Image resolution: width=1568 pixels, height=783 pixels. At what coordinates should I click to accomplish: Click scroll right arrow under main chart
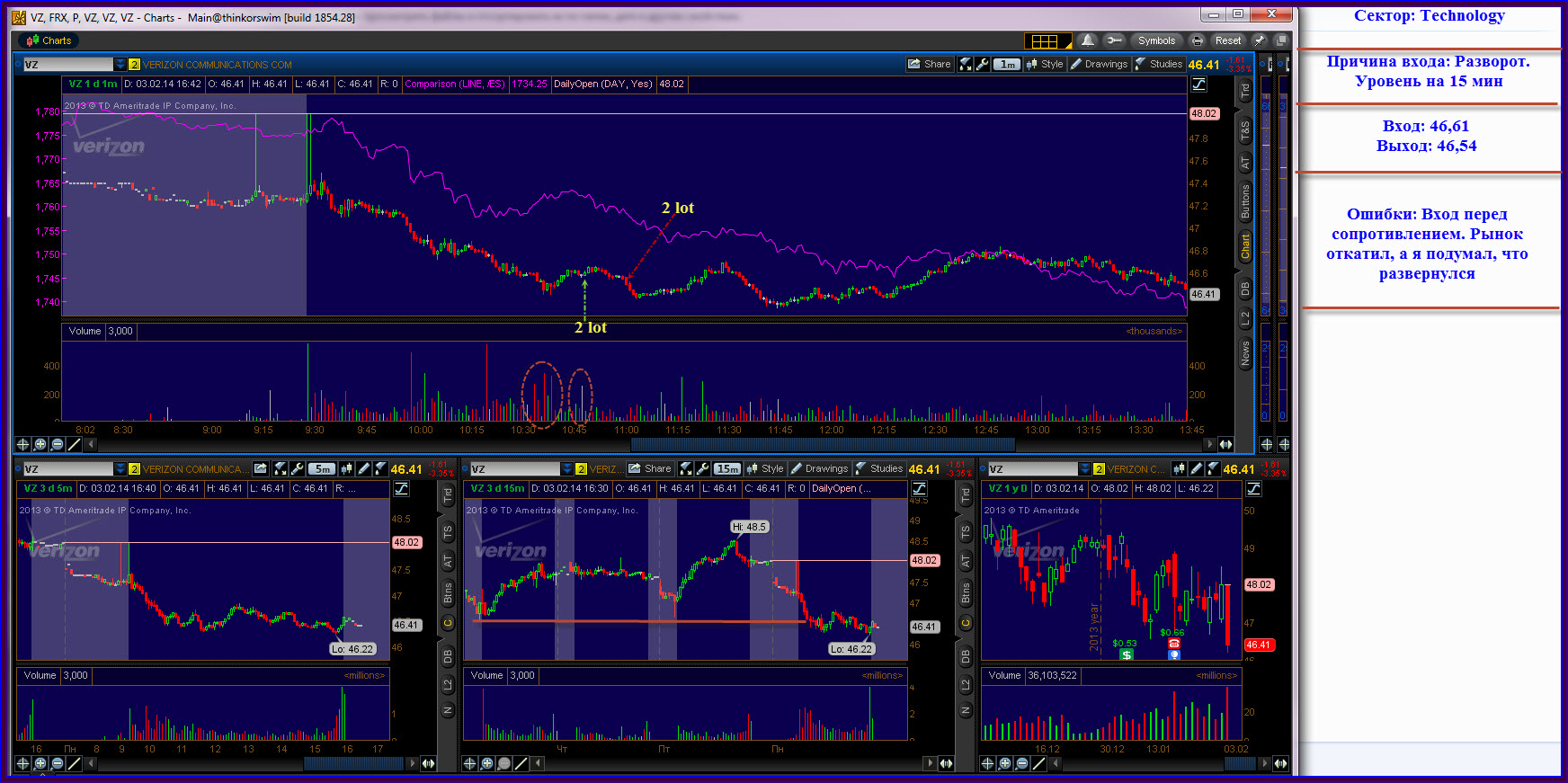pos(1210,444)
